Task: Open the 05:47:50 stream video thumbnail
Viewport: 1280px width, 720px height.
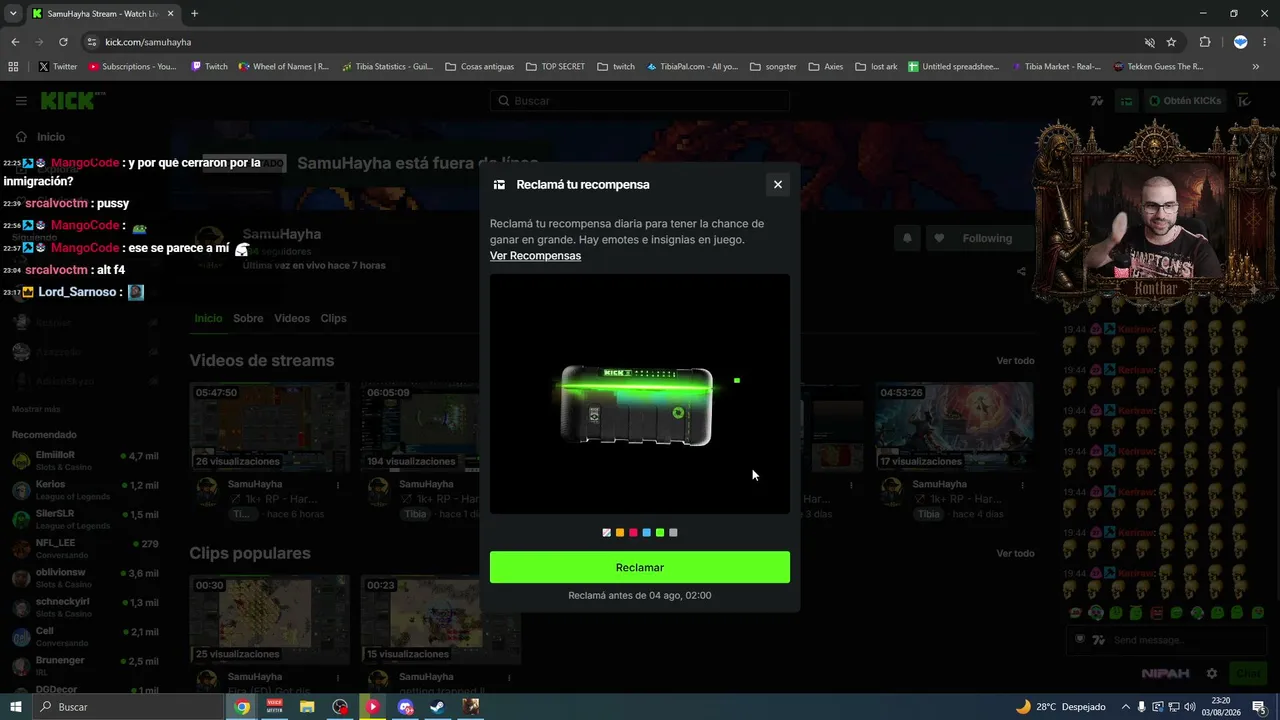Action: pos(270,426)
